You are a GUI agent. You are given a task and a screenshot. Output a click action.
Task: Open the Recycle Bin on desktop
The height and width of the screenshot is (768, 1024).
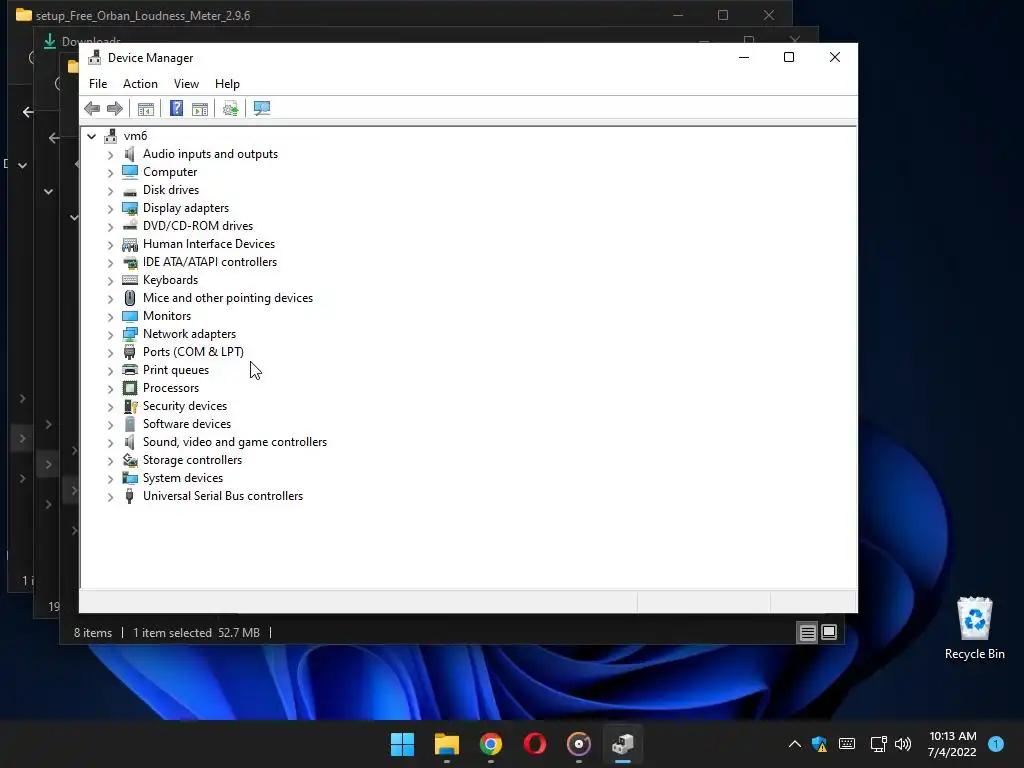tap(974, 628)
